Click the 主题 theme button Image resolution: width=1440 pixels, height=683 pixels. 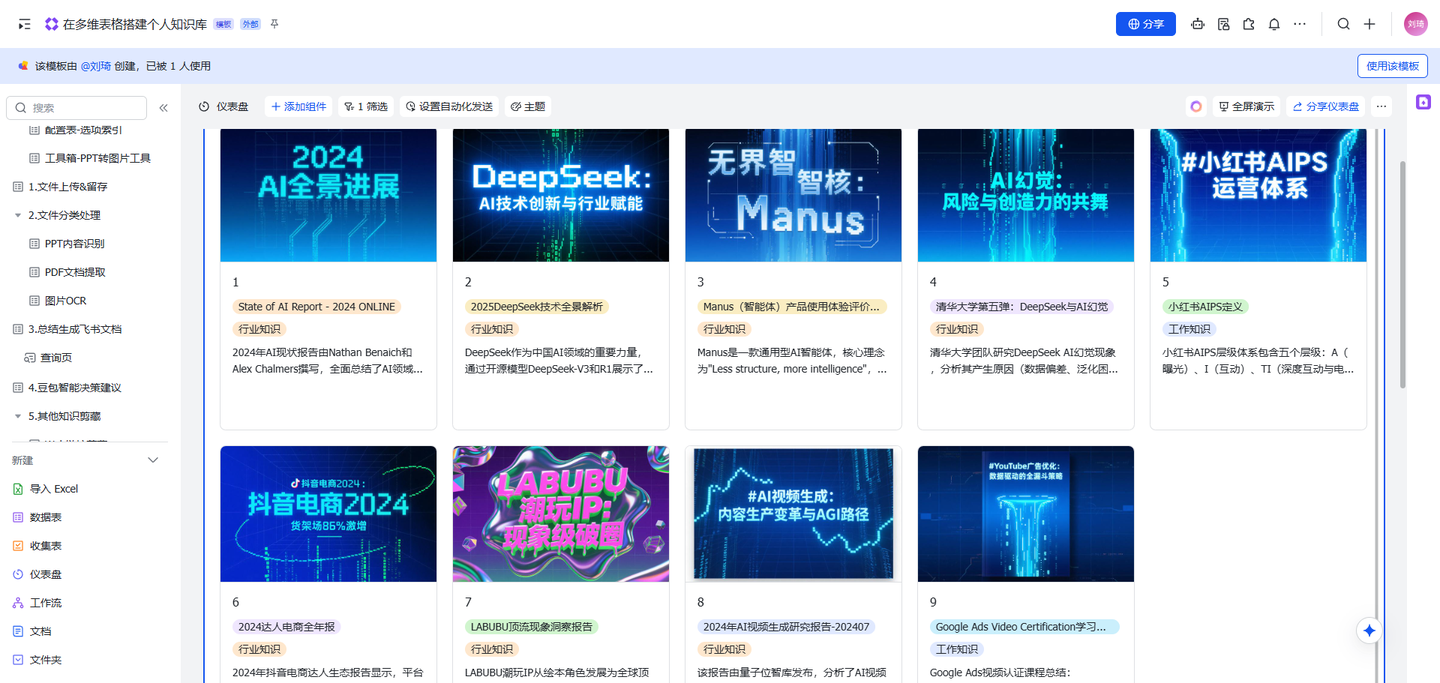(527, 106)
